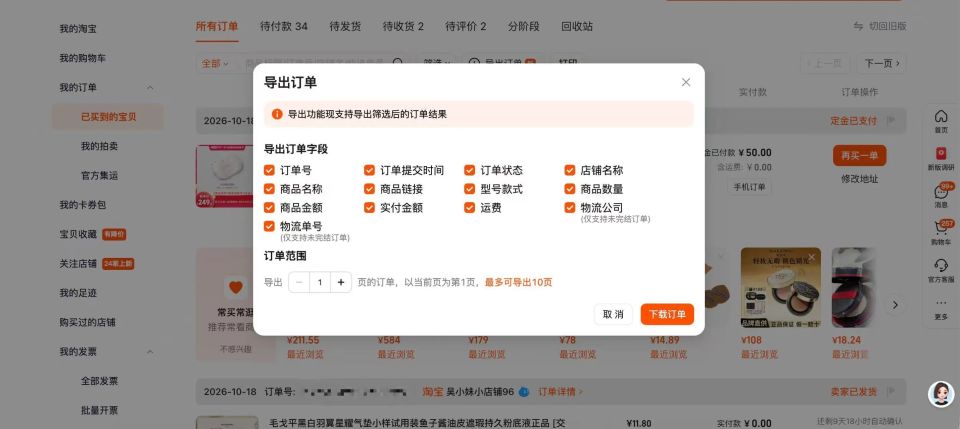The height and width of the screenshot is (429, 960).
Task: Open 我的拍卖 in the sidebar
Action: [99, 146]
